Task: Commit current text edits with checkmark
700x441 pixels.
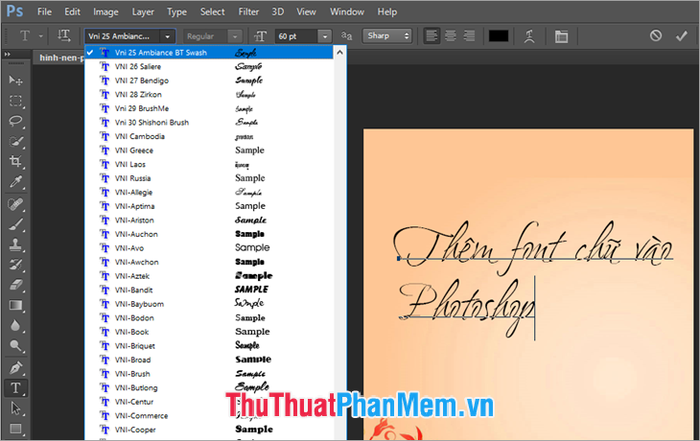Action: point(681,36)
